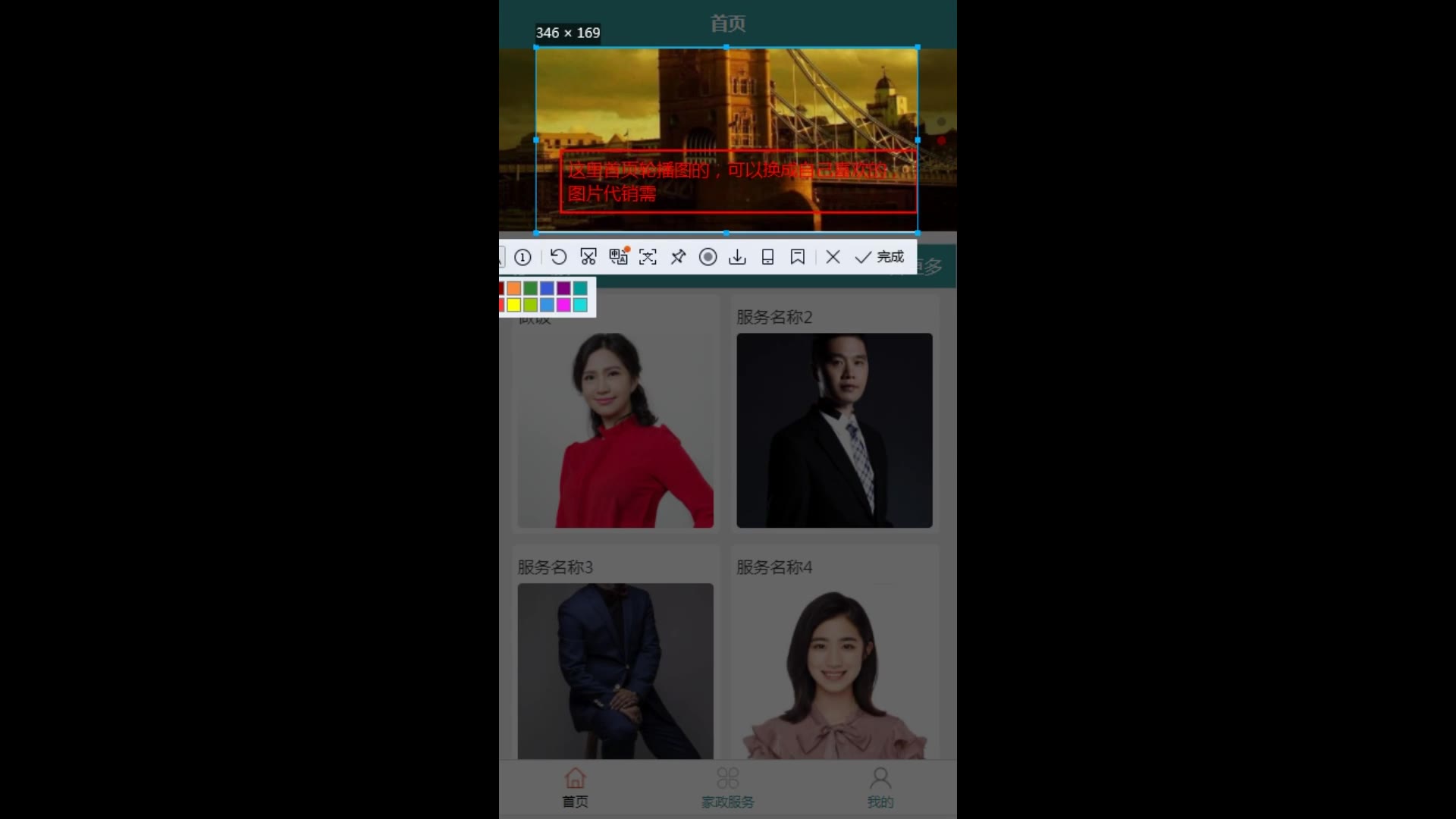Click the 服务名称4 title

(x=774, y=567)
